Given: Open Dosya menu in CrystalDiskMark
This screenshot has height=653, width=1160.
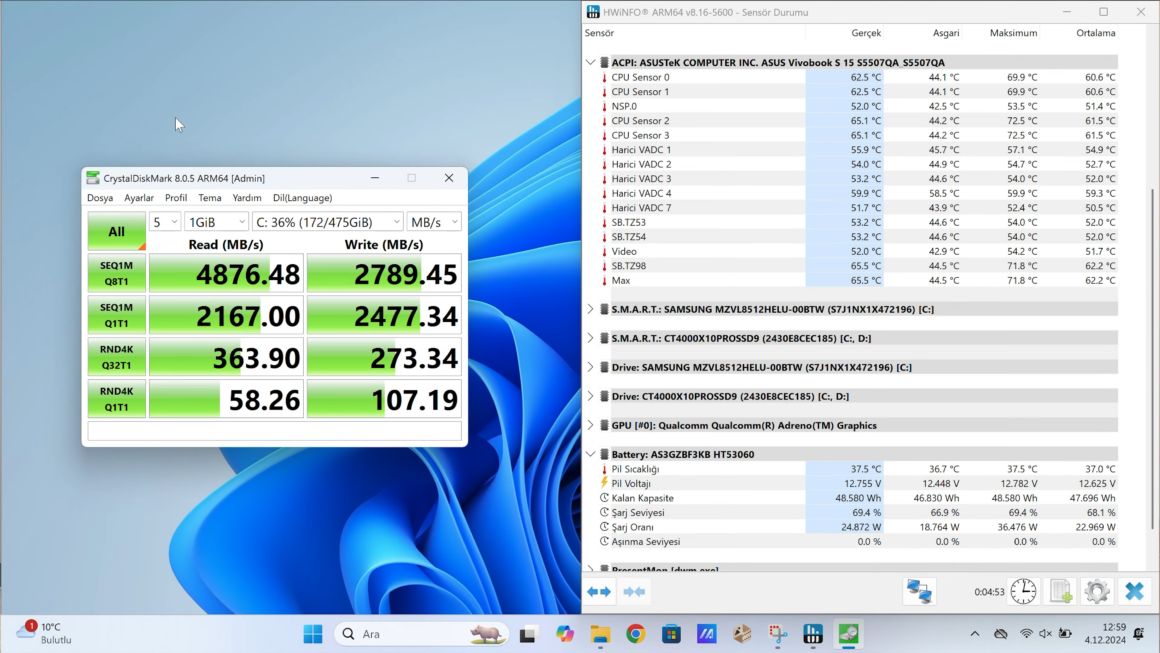Looking at the screenshot, I should click(x=100, y=197).
